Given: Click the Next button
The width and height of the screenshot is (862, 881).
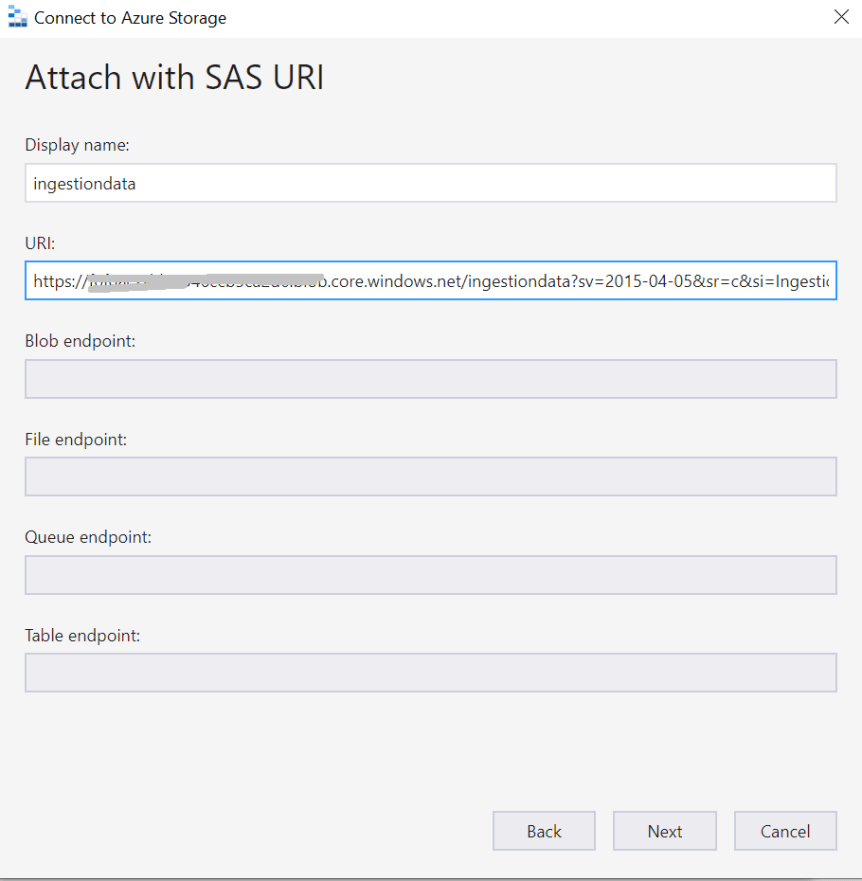Looking at the screenshot, I should tap(664, 831).
